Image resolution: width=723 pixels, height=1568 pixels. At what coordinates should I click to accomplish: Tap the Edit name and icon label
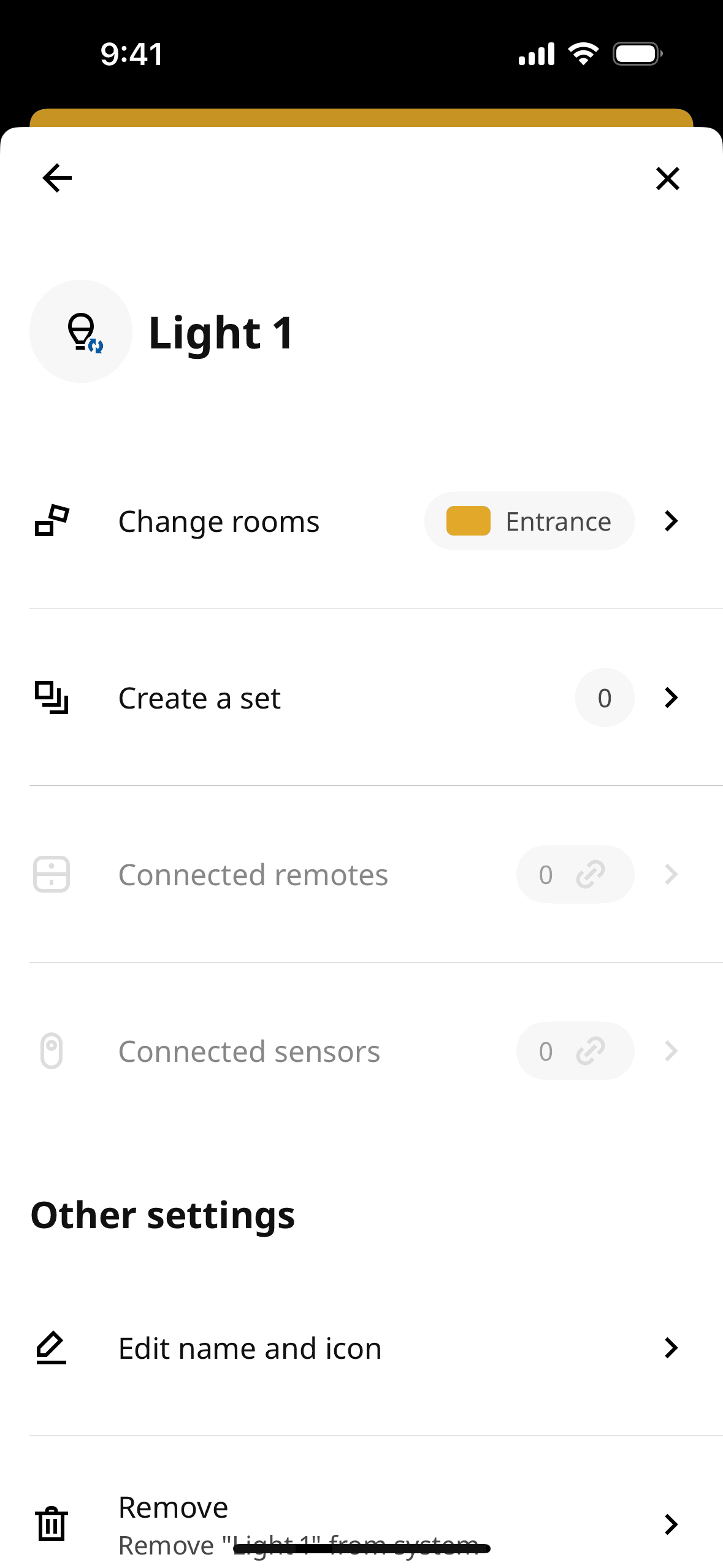point(250,1348)
